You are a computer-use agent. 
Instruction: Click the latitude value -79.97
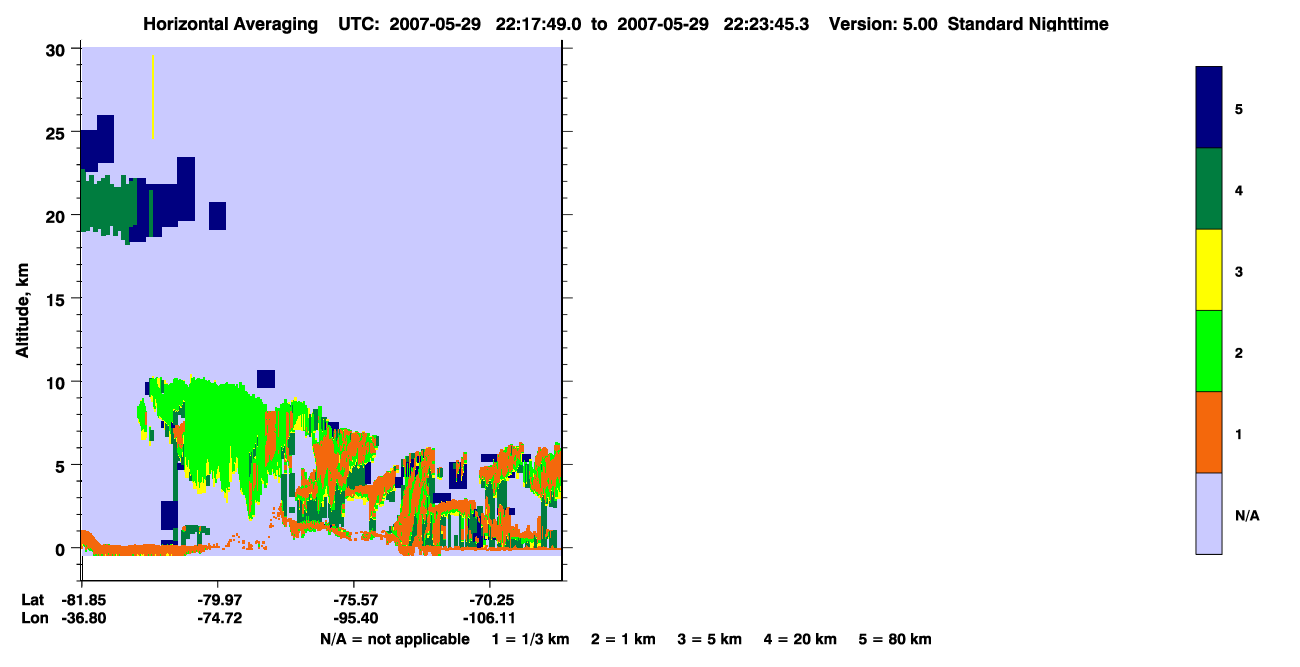pyautogui.click(x=218, y=600)
